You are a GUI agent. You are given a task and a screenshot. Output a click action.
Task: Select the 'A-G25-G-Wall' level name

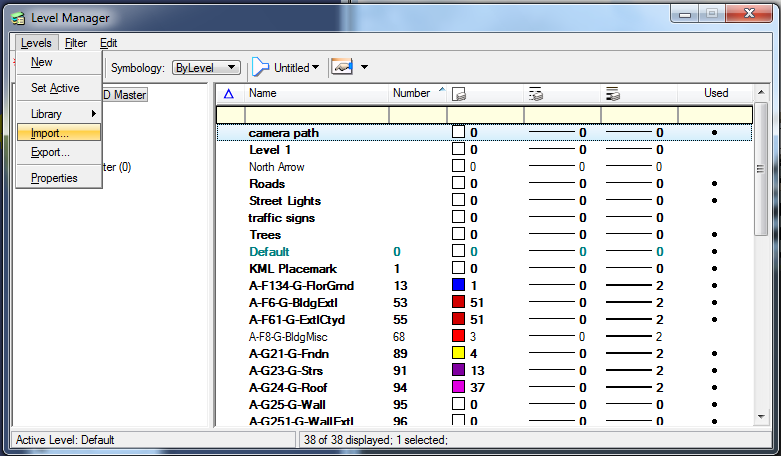click(x=287, y=405)
